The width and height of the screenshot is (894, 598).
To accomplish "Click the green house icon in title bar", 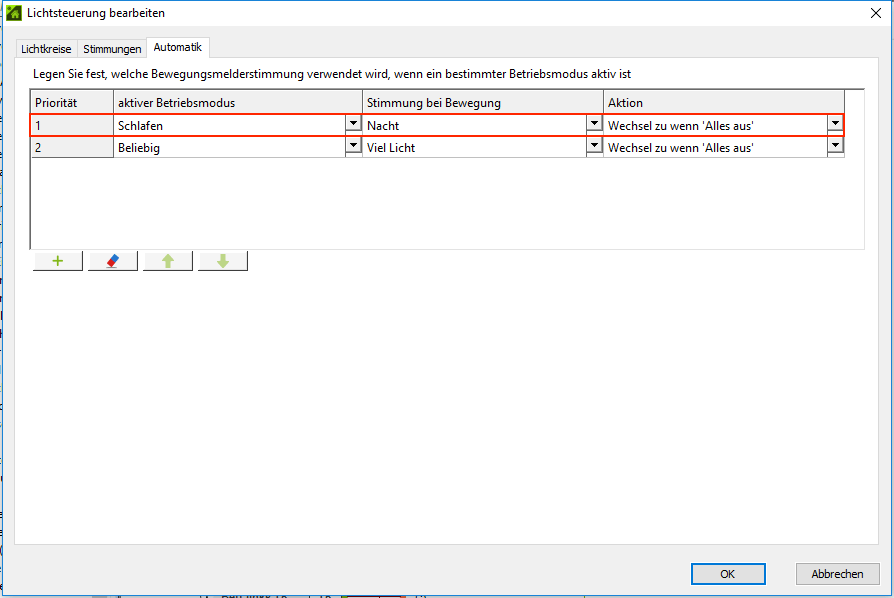I will coord(14,13).
